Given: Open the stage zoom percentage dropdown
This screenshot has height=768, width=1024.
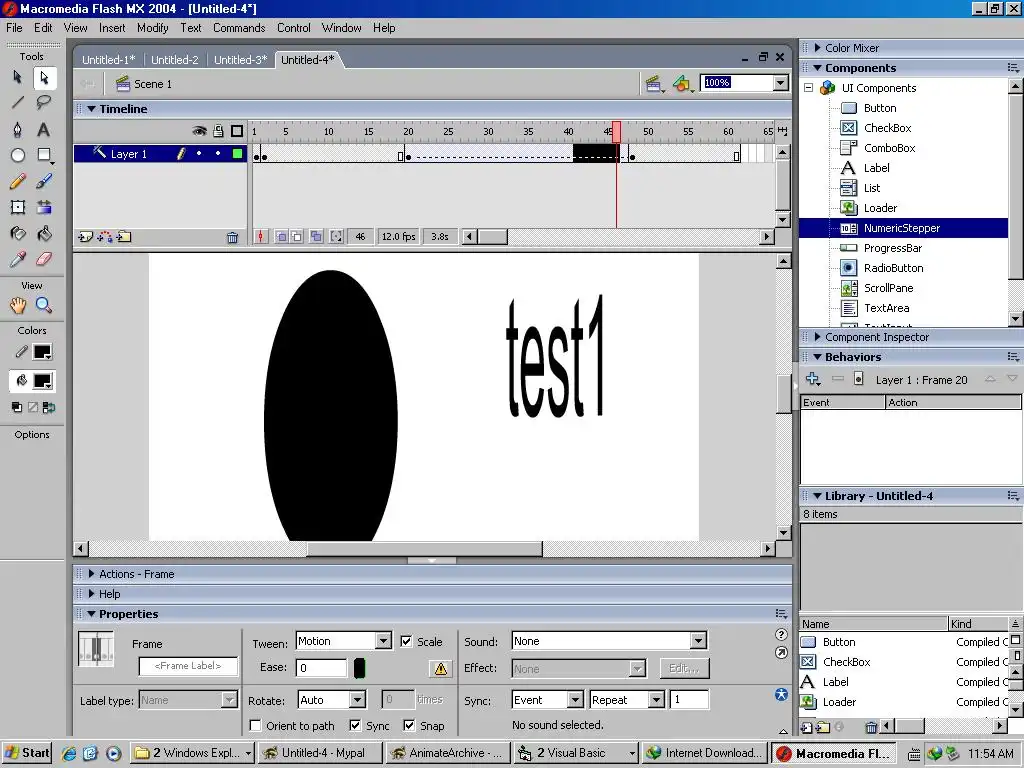Looking at the screenshot, I should (x=780, y=83).
